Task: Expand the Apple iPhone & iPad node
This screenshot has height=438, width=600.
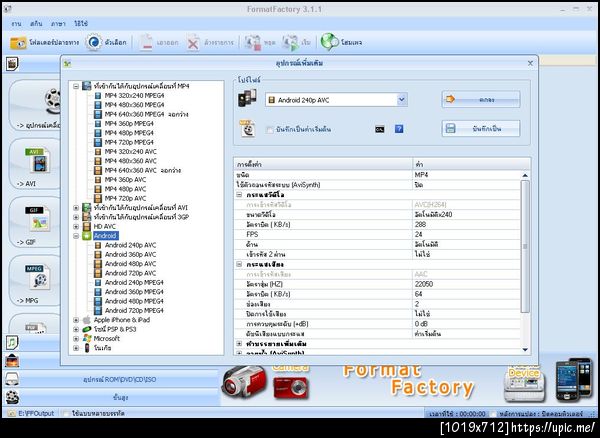Action: 76,320
